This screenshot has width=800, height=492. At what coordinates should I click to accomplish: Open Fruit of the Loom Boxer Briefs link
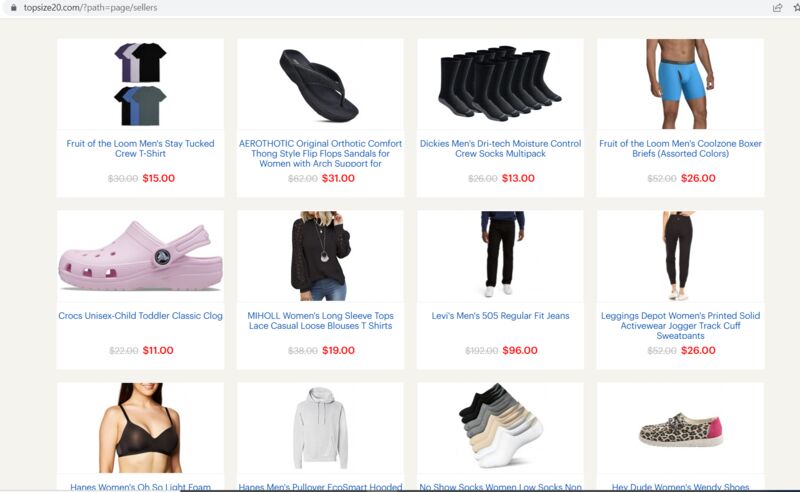(x=680, y=149)
